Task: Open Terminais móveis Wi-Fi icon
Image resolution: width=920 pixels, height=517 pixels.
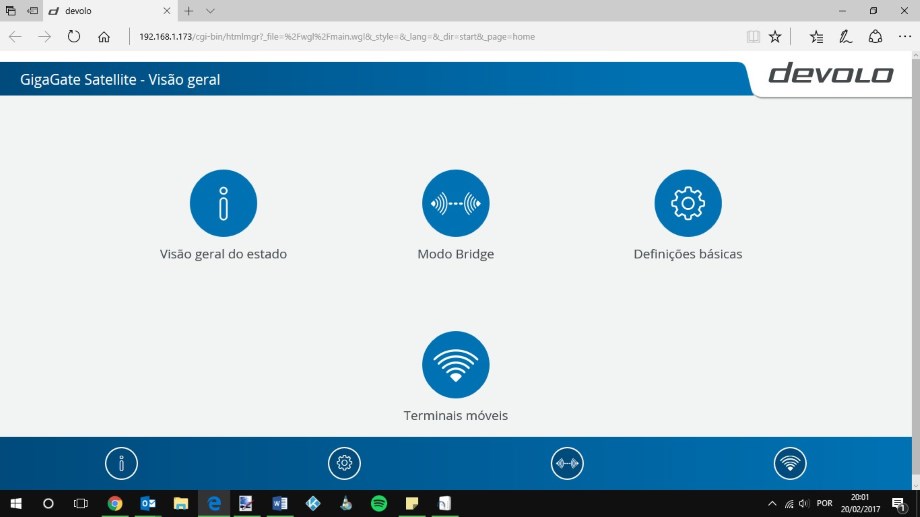Action: pyautogui.click(x=455, y=365)
